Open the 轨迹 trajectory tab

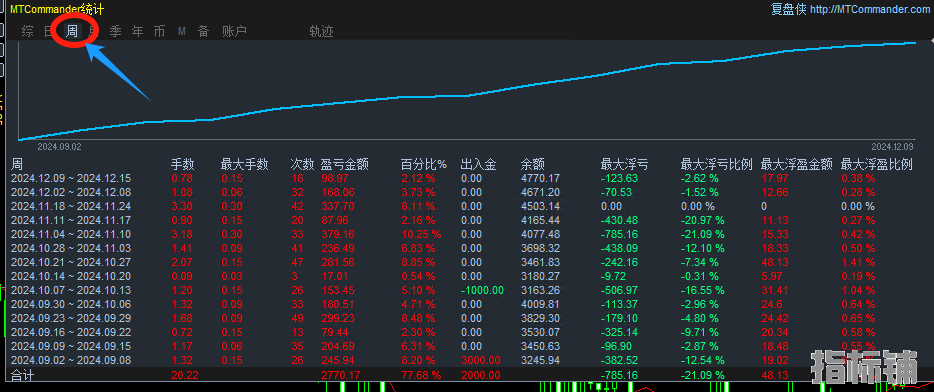point(322,32)
